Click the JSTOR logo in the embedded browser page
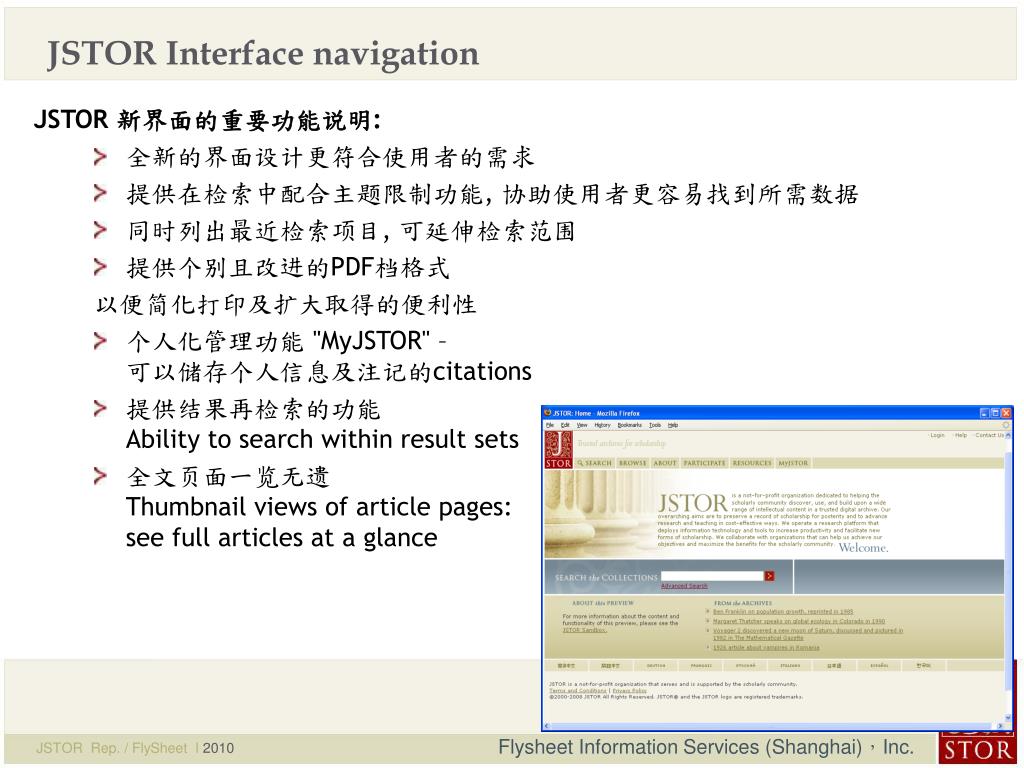This screenshot has height=768, width=1024. point(559,449)
